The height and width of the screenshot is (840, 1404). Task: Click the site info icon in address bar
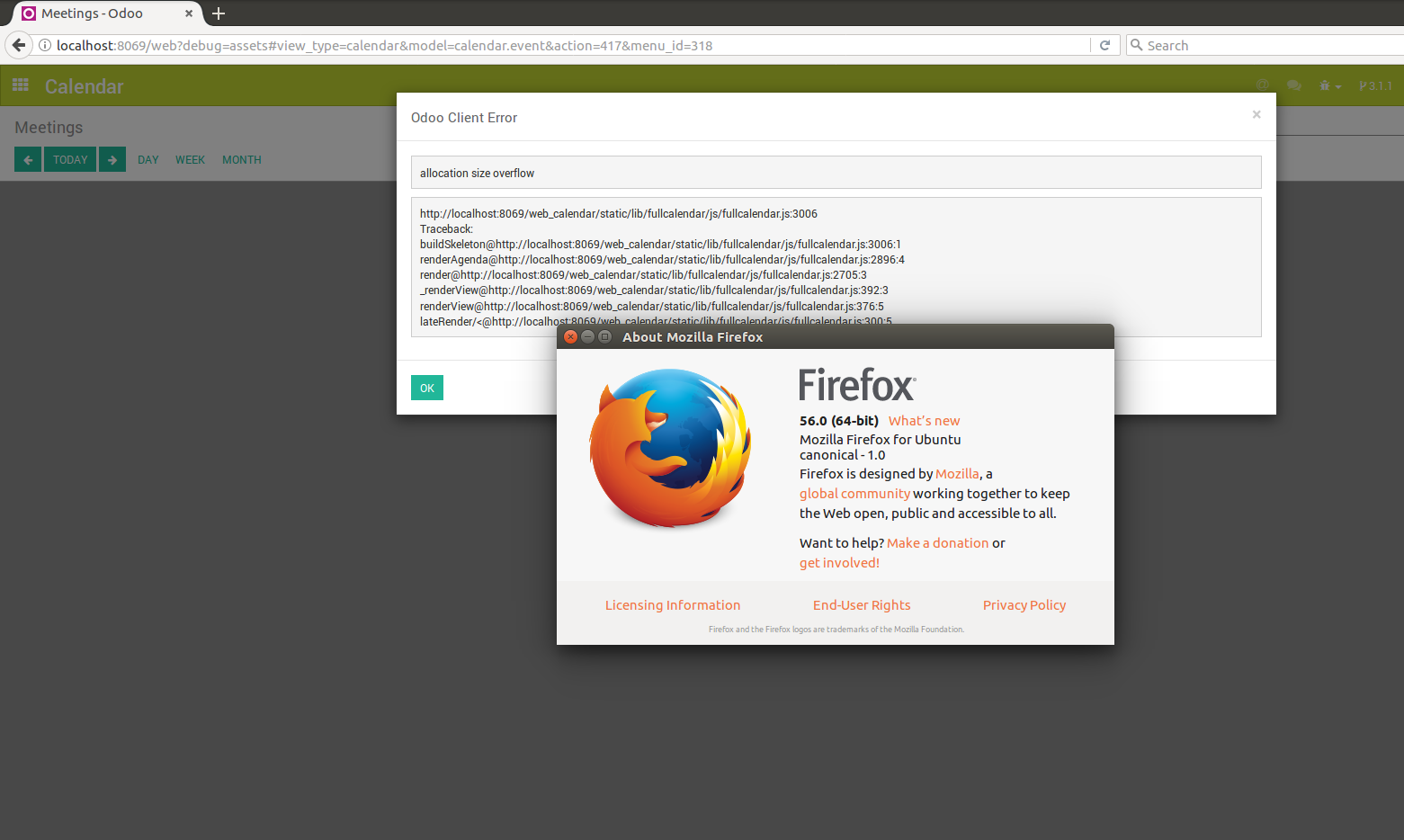click(x=44, y=45)
